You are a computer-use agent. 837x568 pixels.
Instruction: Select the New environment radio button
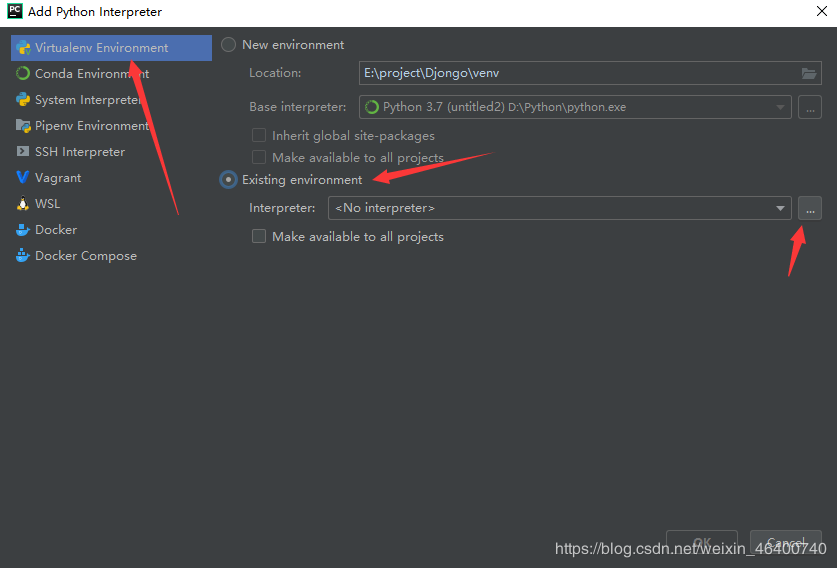point(228,45)
